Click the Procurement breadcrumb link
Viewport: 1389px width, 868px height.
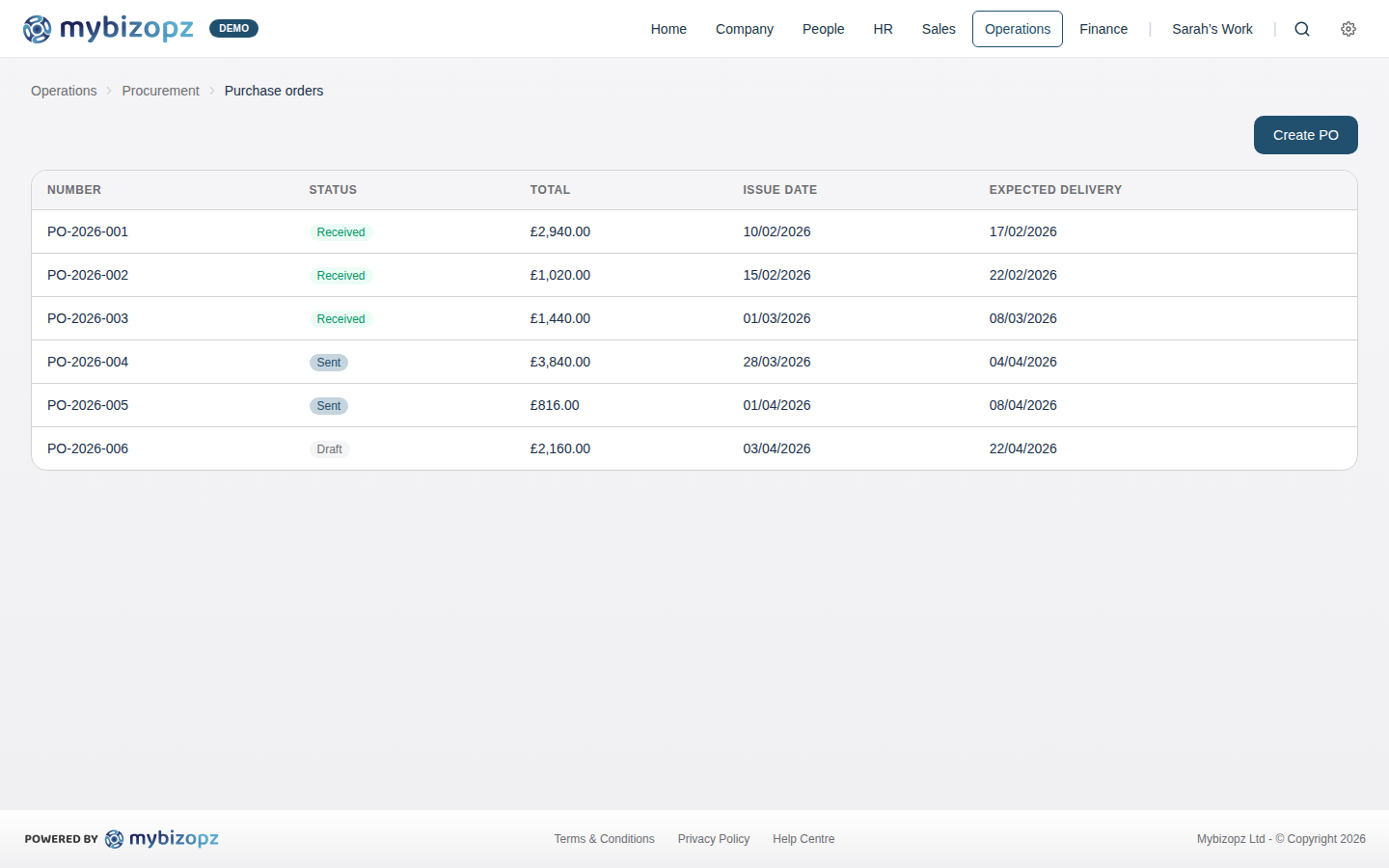coord(160,91)
